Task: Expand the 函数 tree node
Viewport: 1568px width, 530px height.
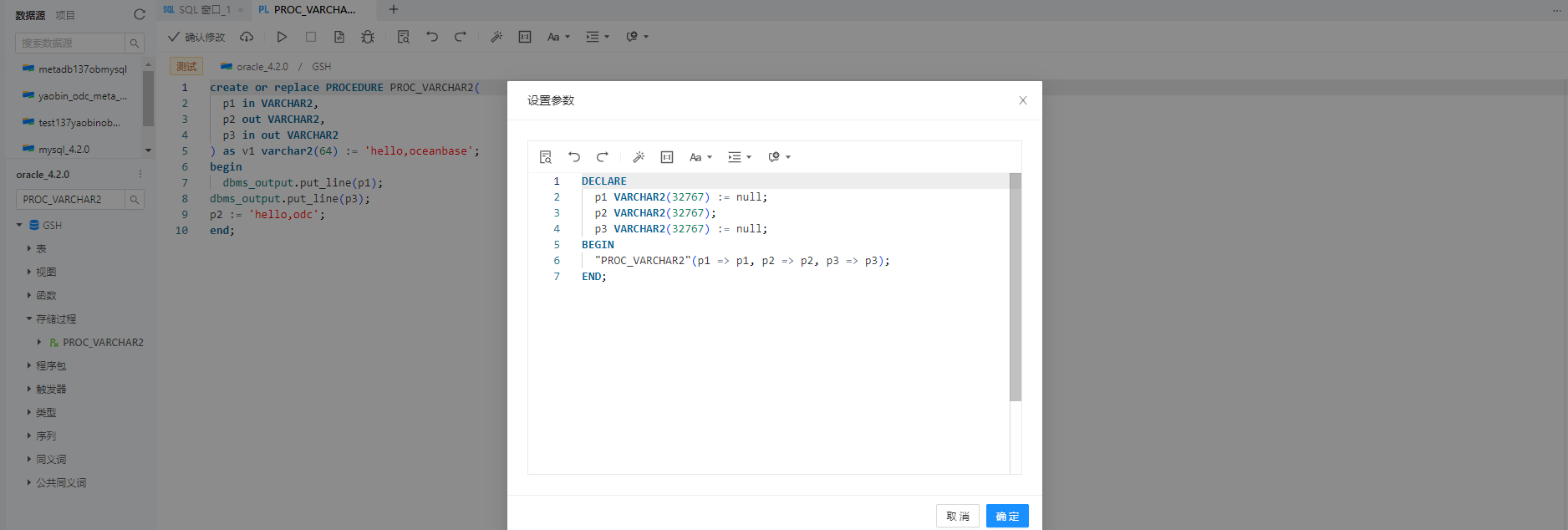Action: [29, 295]
